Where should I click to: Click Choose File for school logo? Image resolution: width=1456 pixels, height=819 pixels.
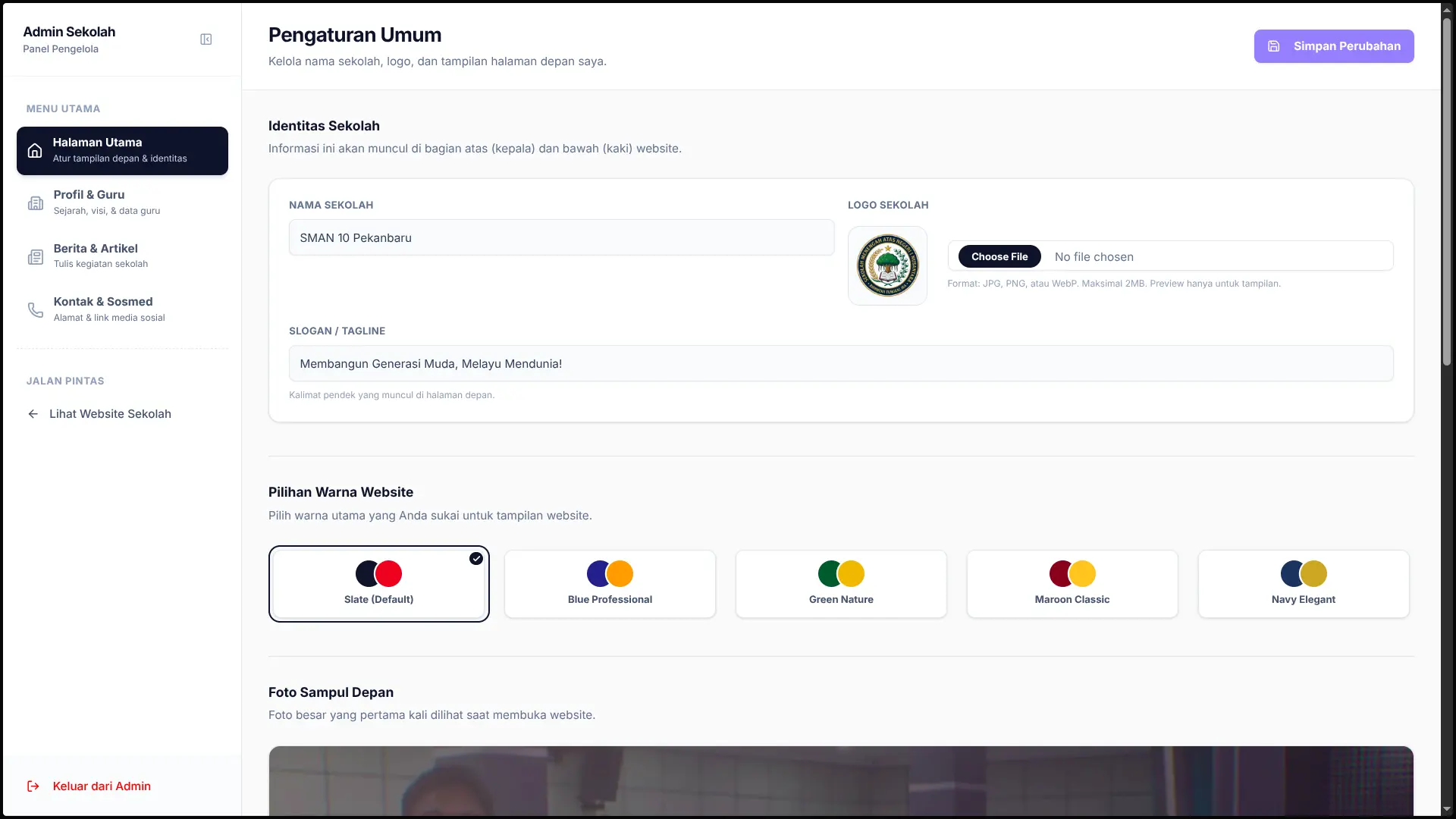(x=999, y=256)
